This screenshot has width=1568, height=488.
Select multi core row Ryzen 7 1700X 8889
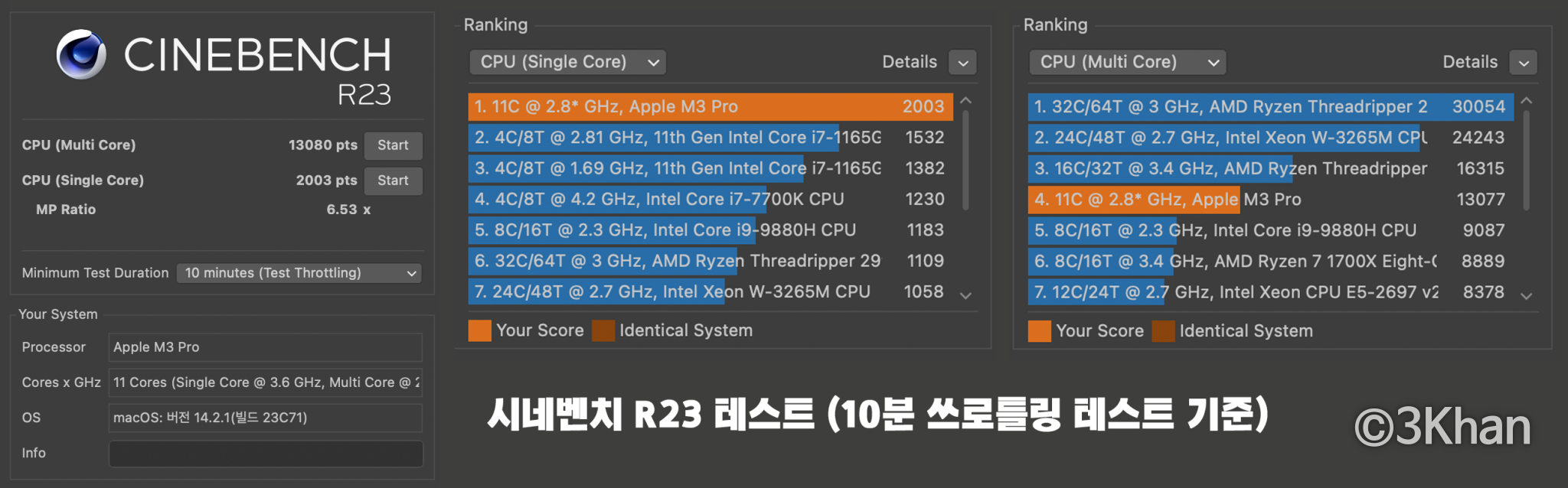[x=1271, y=262]
